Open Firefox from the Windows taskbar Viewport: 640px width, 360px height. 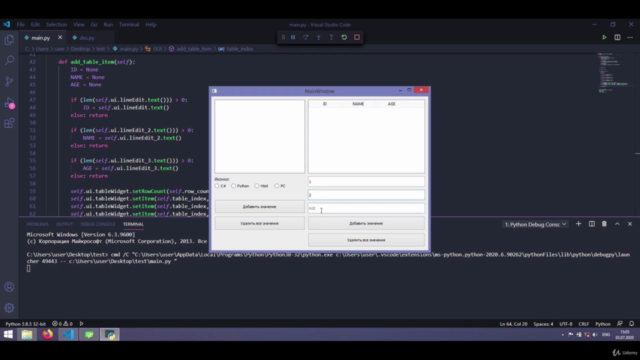pos(48,334)
